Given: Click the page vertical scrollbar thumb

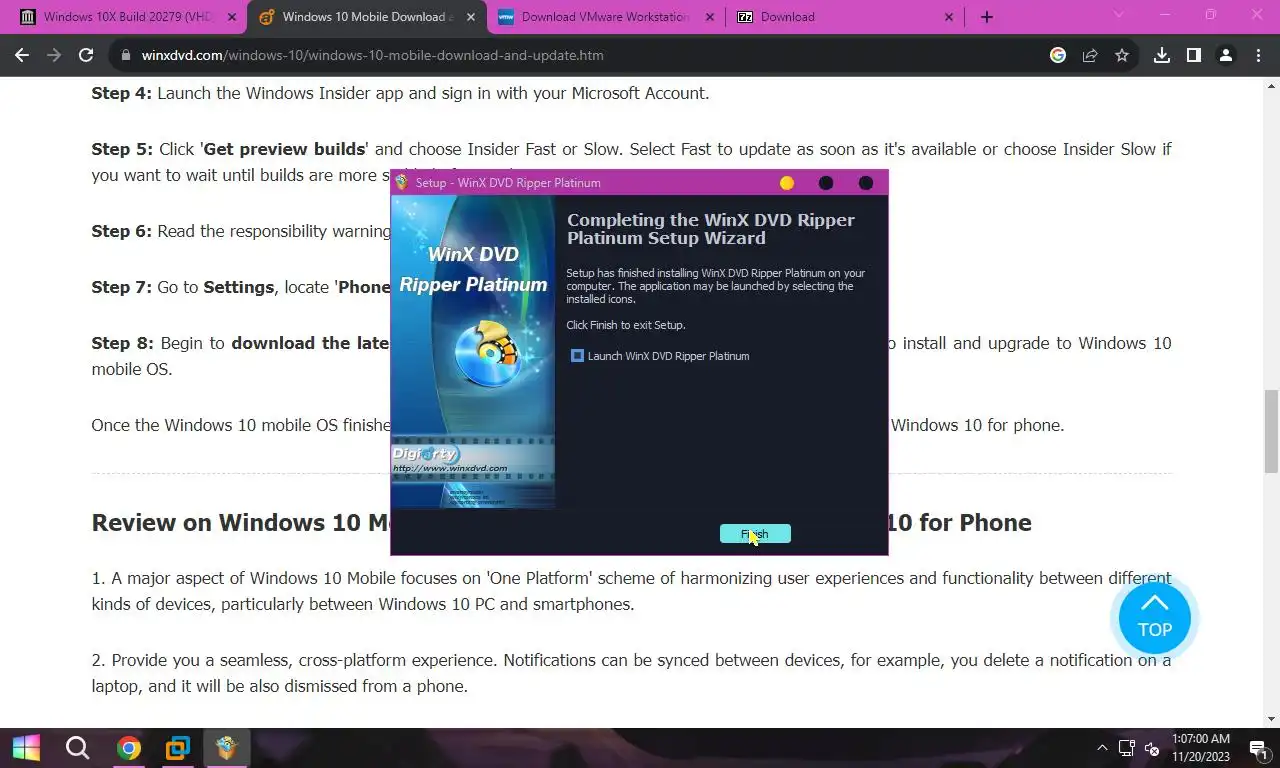Looking at the screenshot, I should coord(1271,431).
